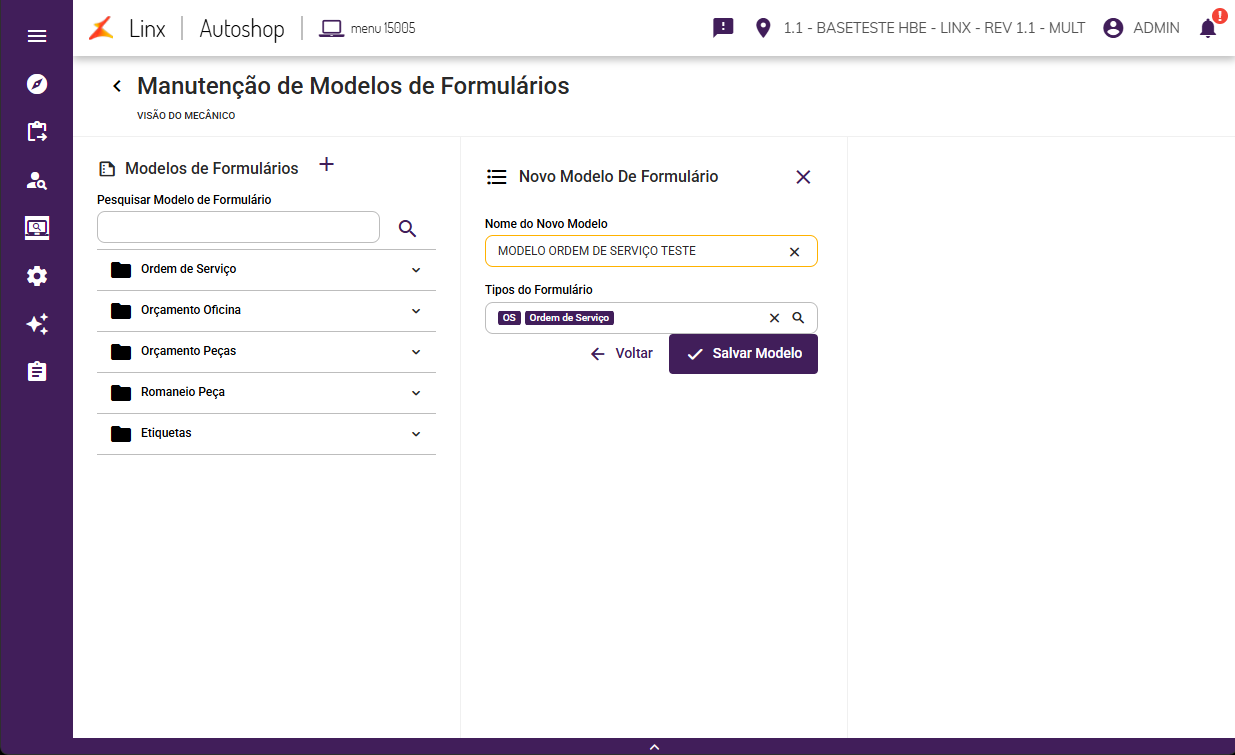Click the Salvar Modelo button
The width and height of the screenshot is (1235, 755).
[x=743, y=354]
